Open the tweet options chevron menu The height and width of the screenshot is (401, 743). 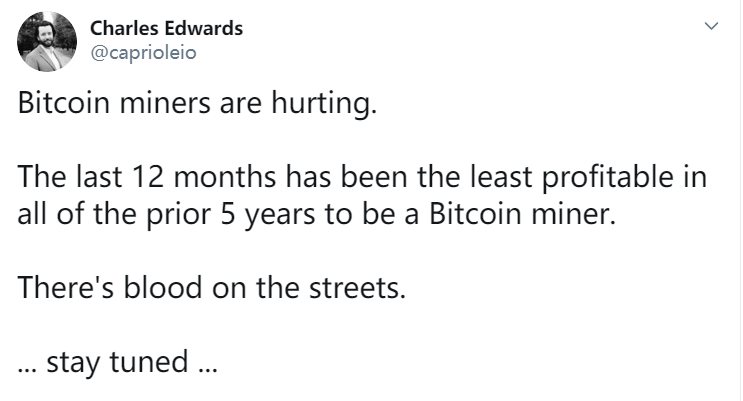pos(711,26)
